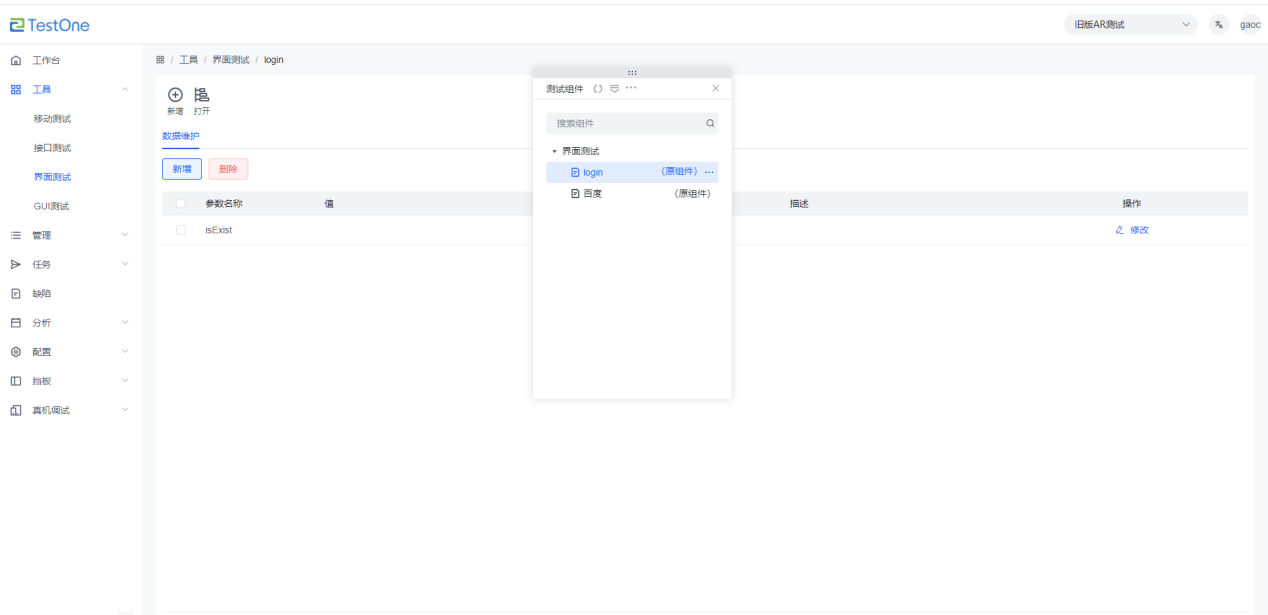The image size is (1268, 615).
Task: Click the 打开 open toolbar icon
Action: (202, 95)
